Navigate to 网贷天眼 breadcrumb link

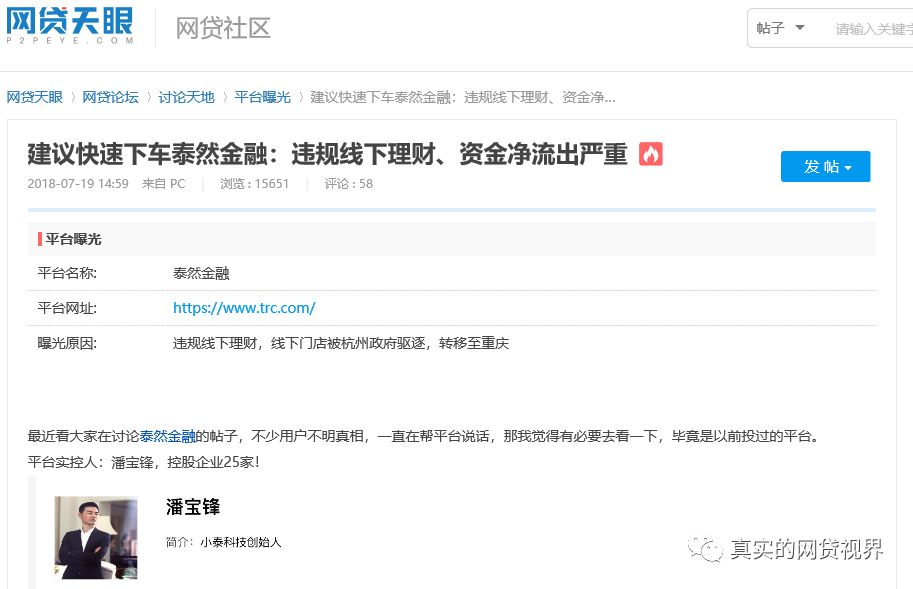point(34,97)
